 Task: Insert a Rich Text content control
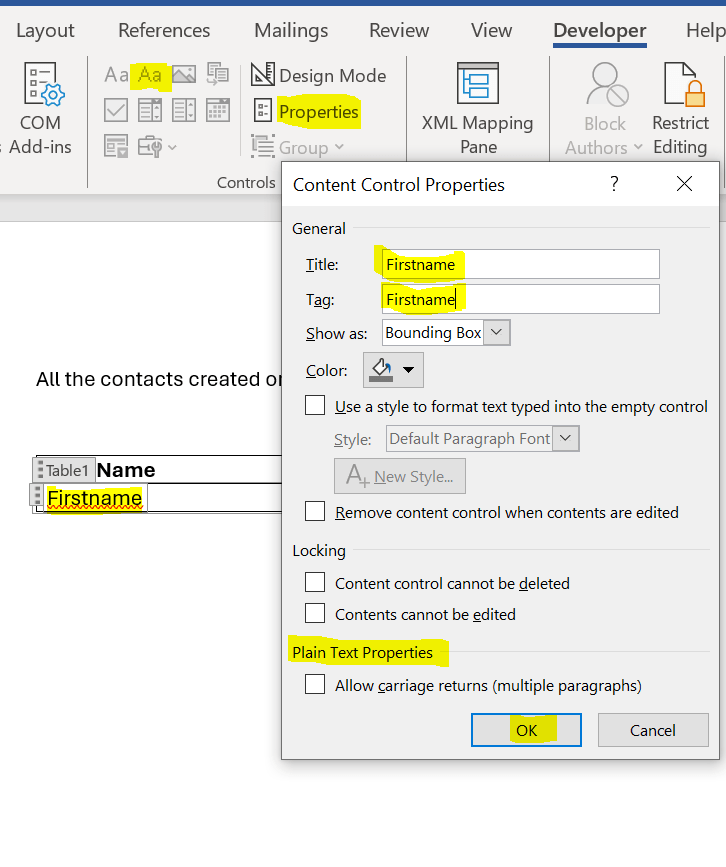[x=117, y=75]
